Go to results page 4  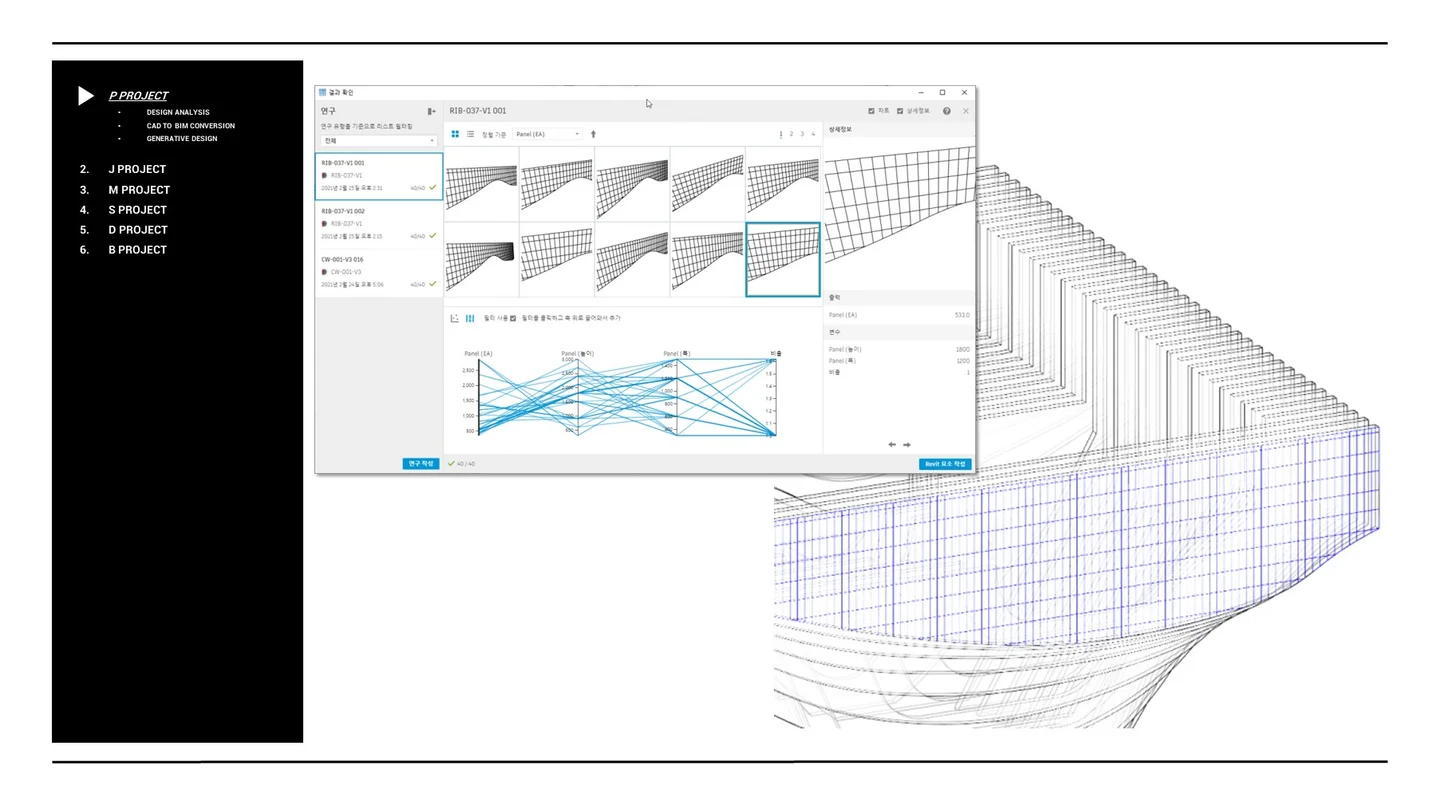point(813,134)
